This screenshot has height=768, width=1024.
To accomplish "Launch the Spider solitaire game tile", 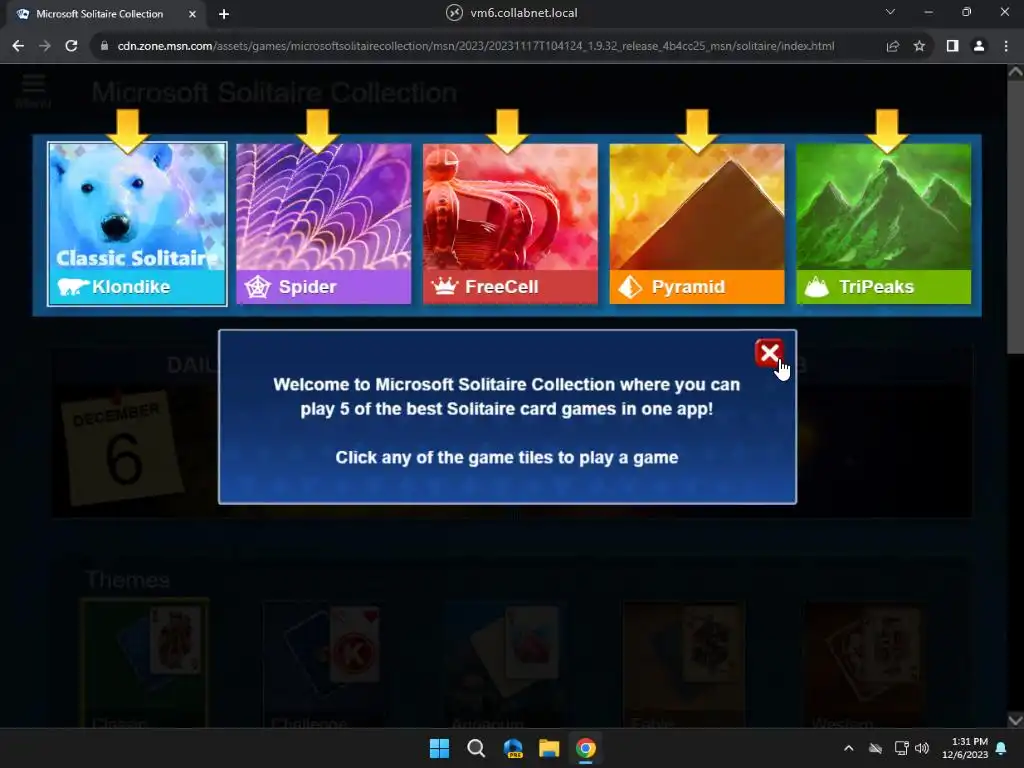I will [324, 224].
